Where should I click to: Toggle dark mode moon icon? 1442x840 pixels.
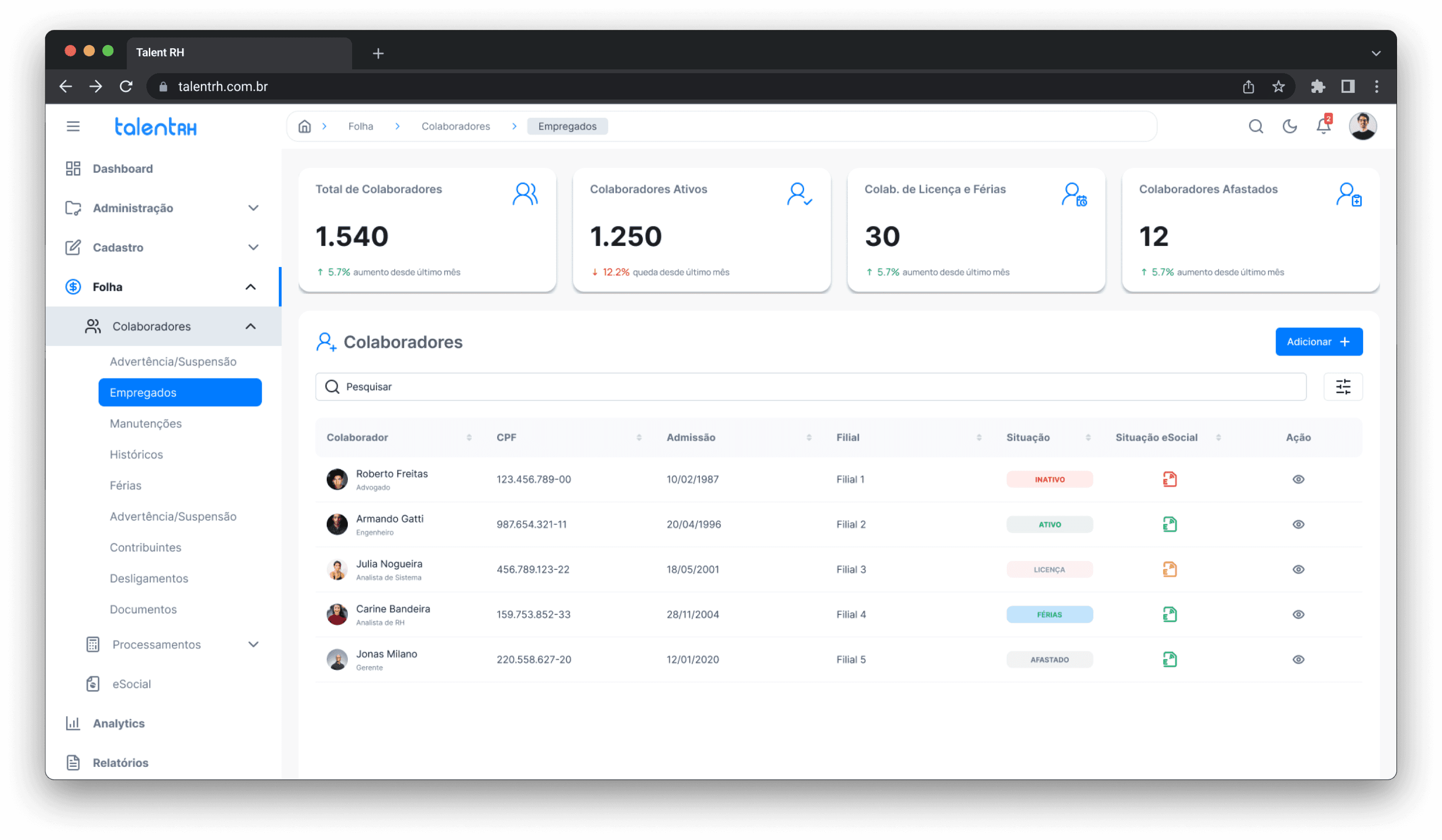[1289, 126]
